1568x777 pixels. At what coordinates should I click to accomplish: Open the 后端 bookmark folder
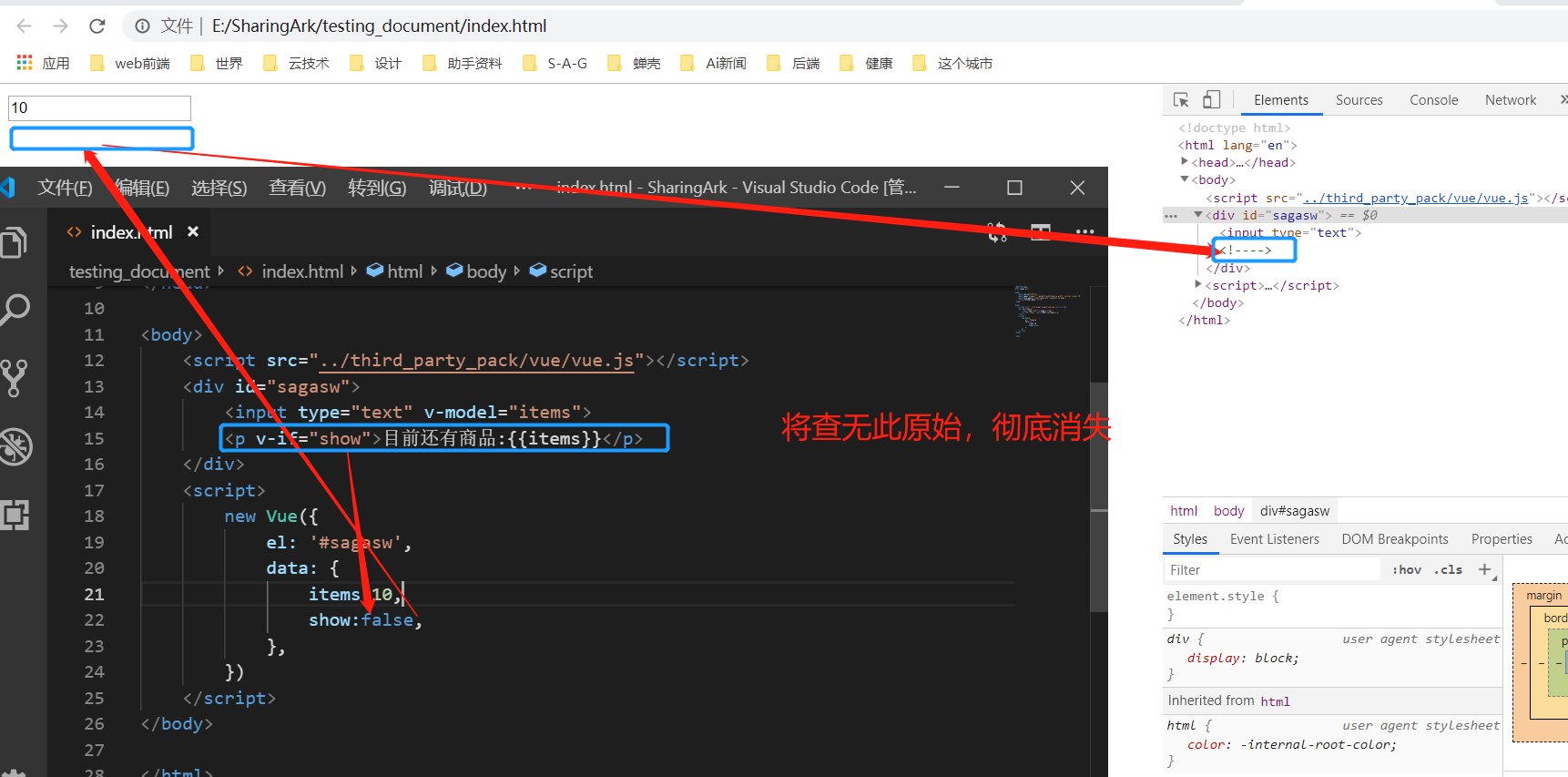[x=794, y=63]
